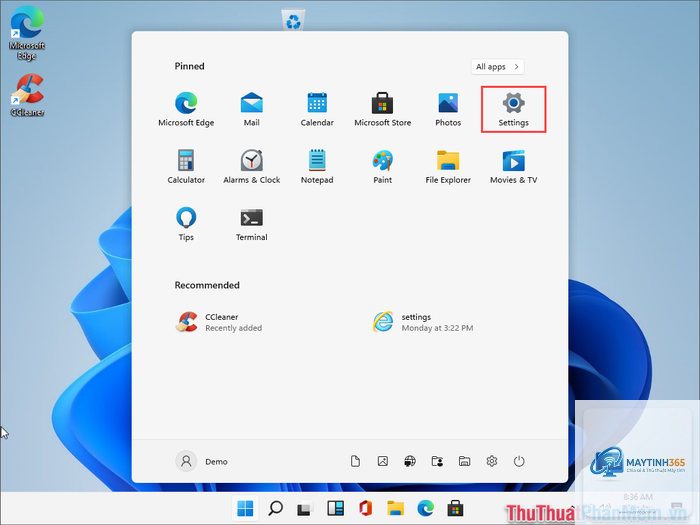Viewport: 700px width, 525px height.
Task: Launch Notepad
Action: point(317,167)
